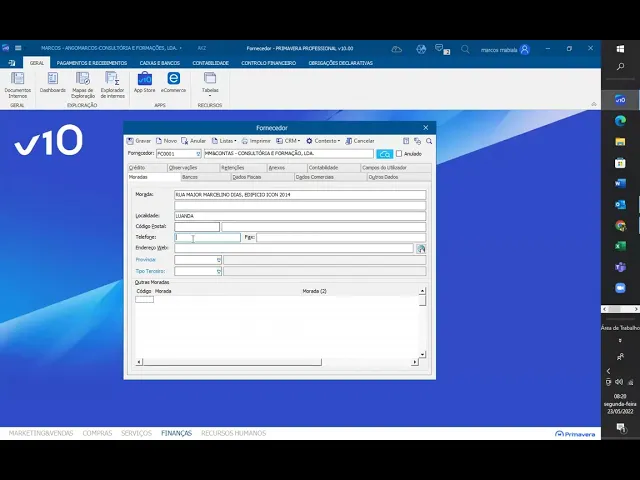Open the Tabelas ribbon button
The height and width of the screenshot is (480, 640).
tap(210, 84)
